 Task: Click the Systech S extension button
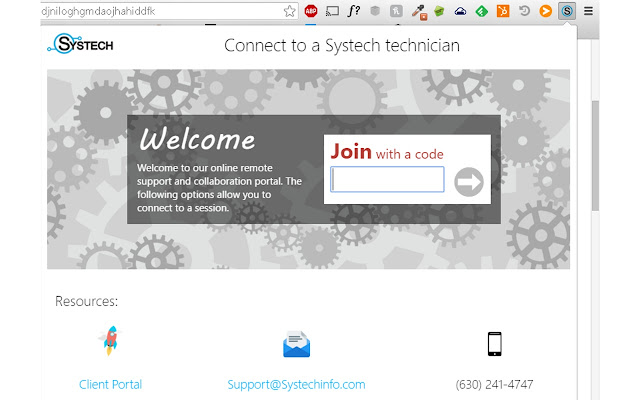567,11
